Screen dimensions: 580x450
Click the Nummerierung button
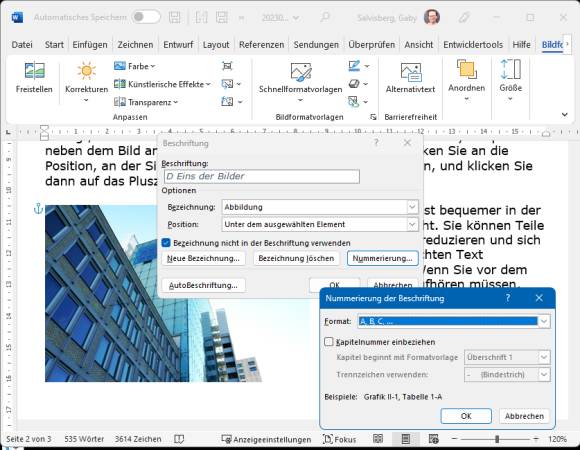pyautogui.click(x=382, y=258)
